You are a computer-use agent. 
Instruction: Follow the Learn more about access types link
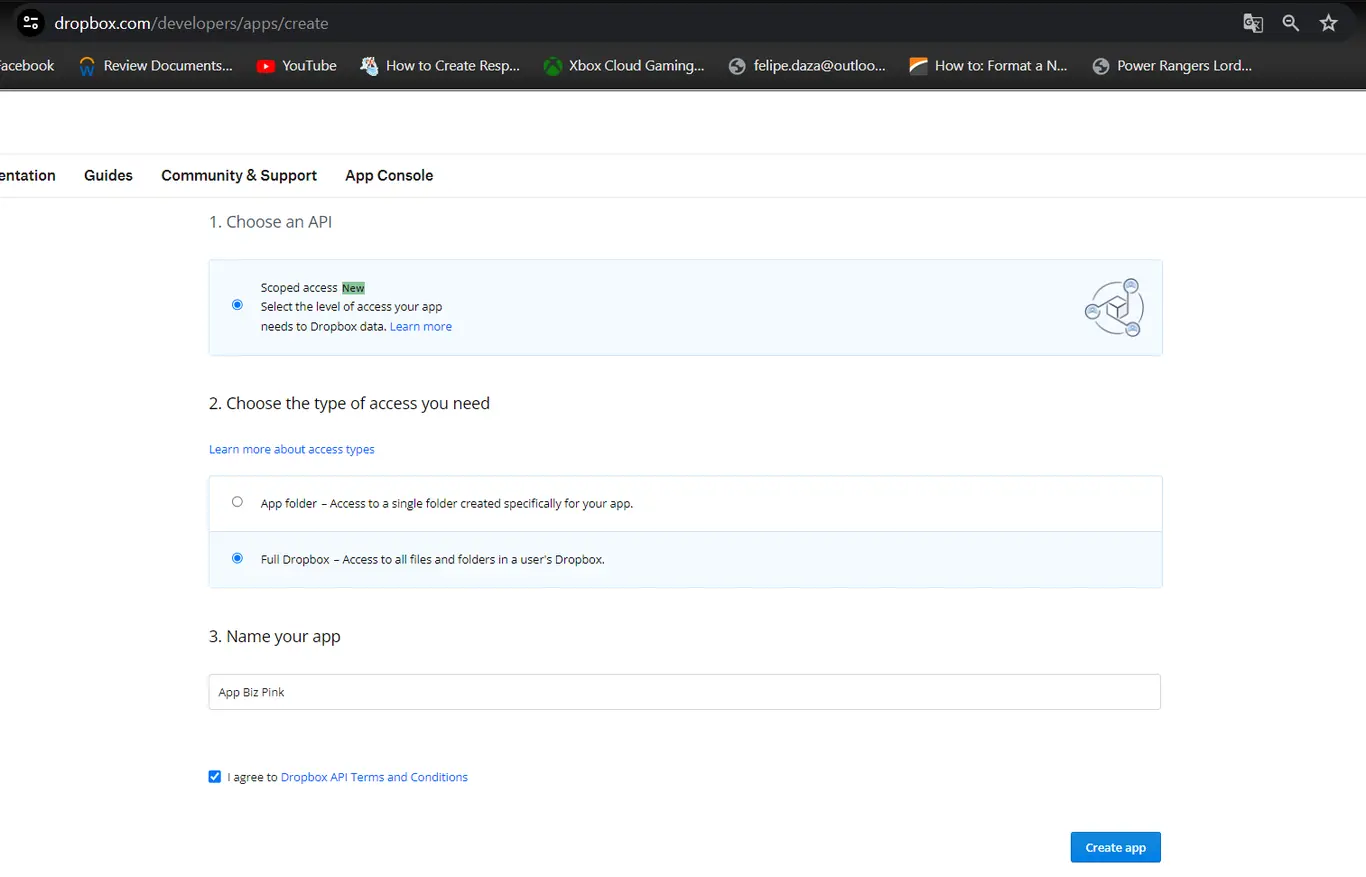coord(292,450)
